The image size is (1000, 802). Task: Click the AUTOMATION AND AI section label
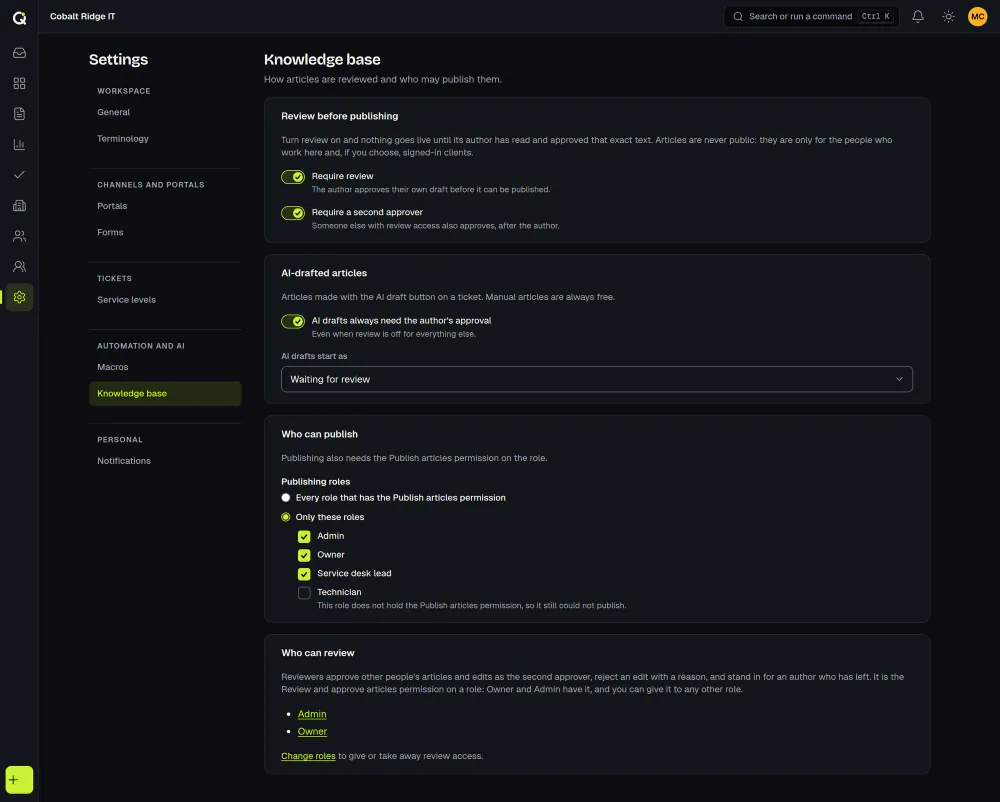point(141,346)
